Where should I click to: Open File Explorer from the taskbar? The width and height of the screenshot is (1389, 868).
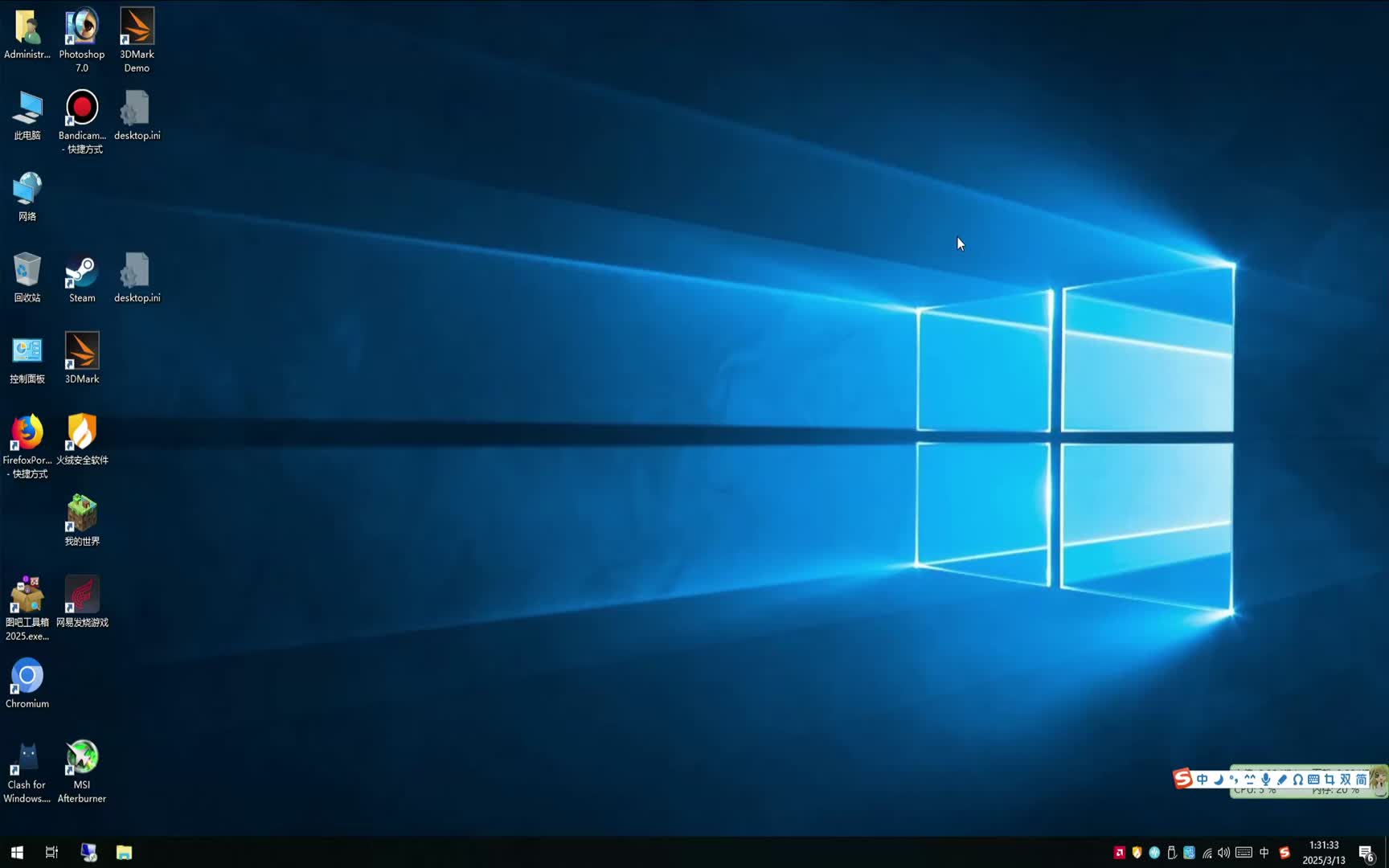(x=124, y=852)
